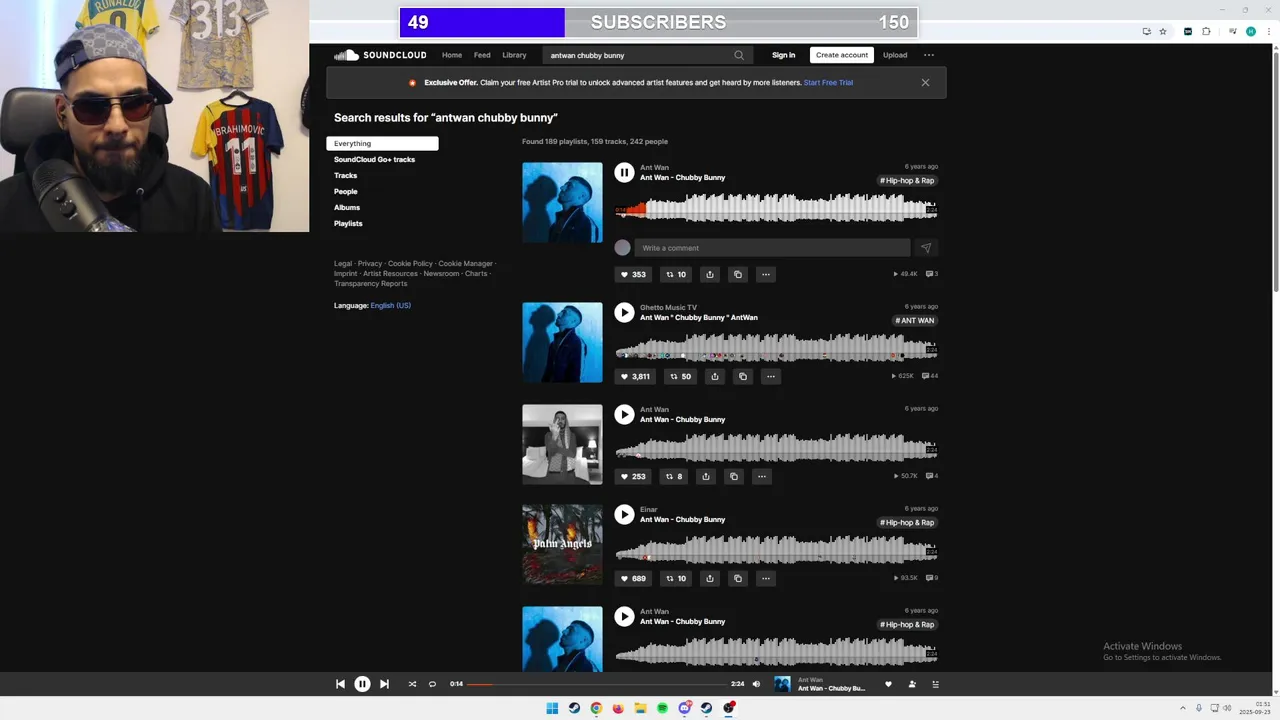
Task: Like the track with 689 likes
Action: (x=633, y=578)
